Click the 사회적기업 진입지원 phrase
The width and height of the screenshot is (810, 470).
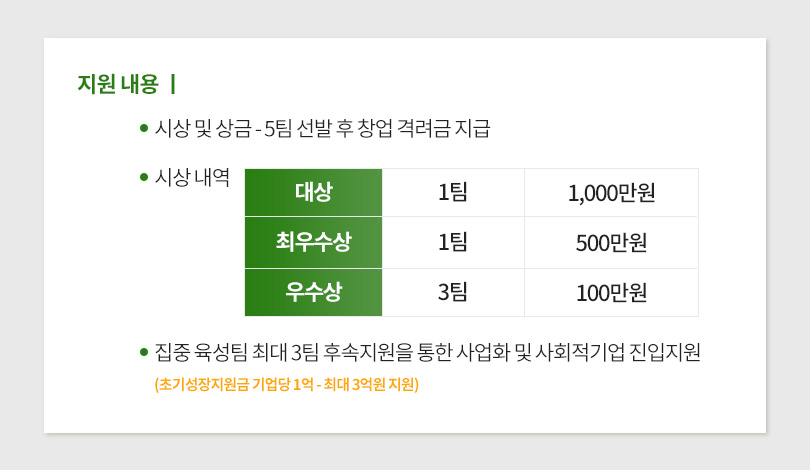[x=618, y=352]
